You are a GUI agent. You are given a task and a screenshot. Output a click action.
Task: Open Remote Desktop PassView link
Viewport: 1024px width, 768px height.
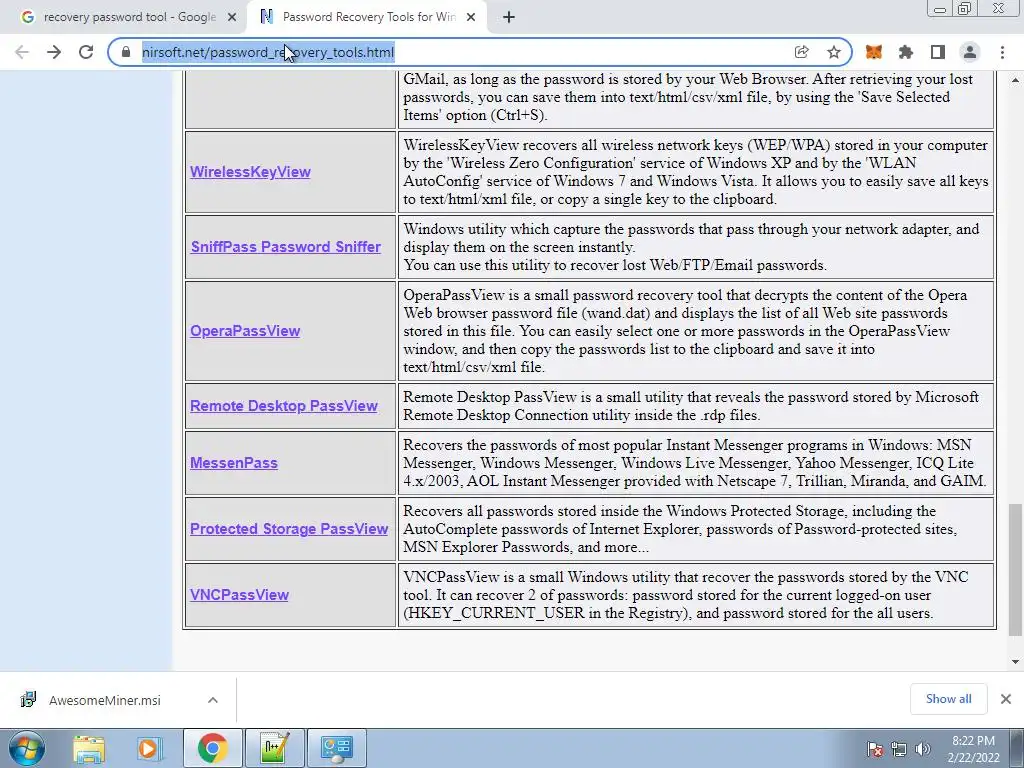pos(283,406)
